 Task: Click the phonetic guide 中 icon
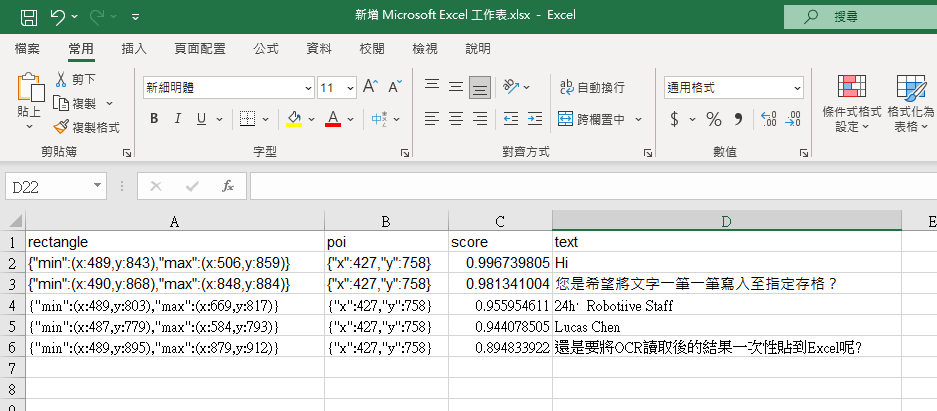(x=379, y=119)
